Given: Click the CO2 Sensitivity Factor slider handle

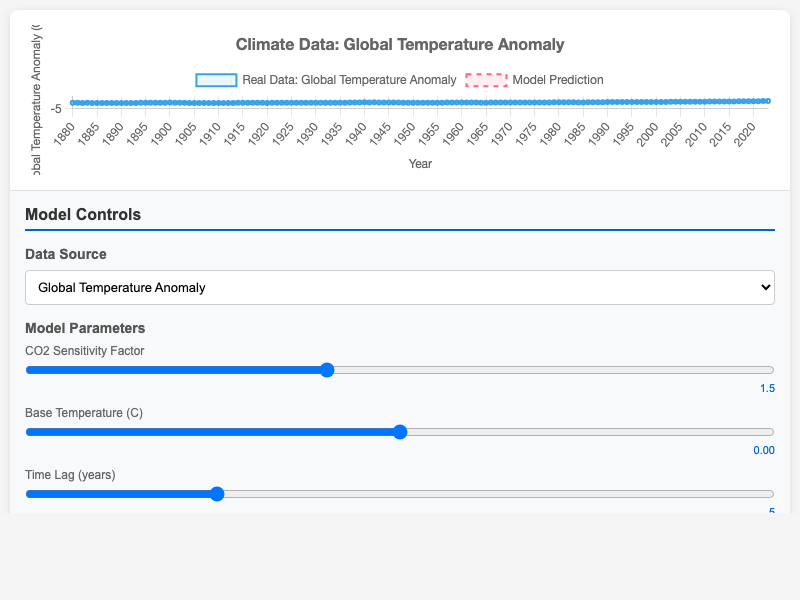Looking at the screenshot, I should tap(326, 370).
